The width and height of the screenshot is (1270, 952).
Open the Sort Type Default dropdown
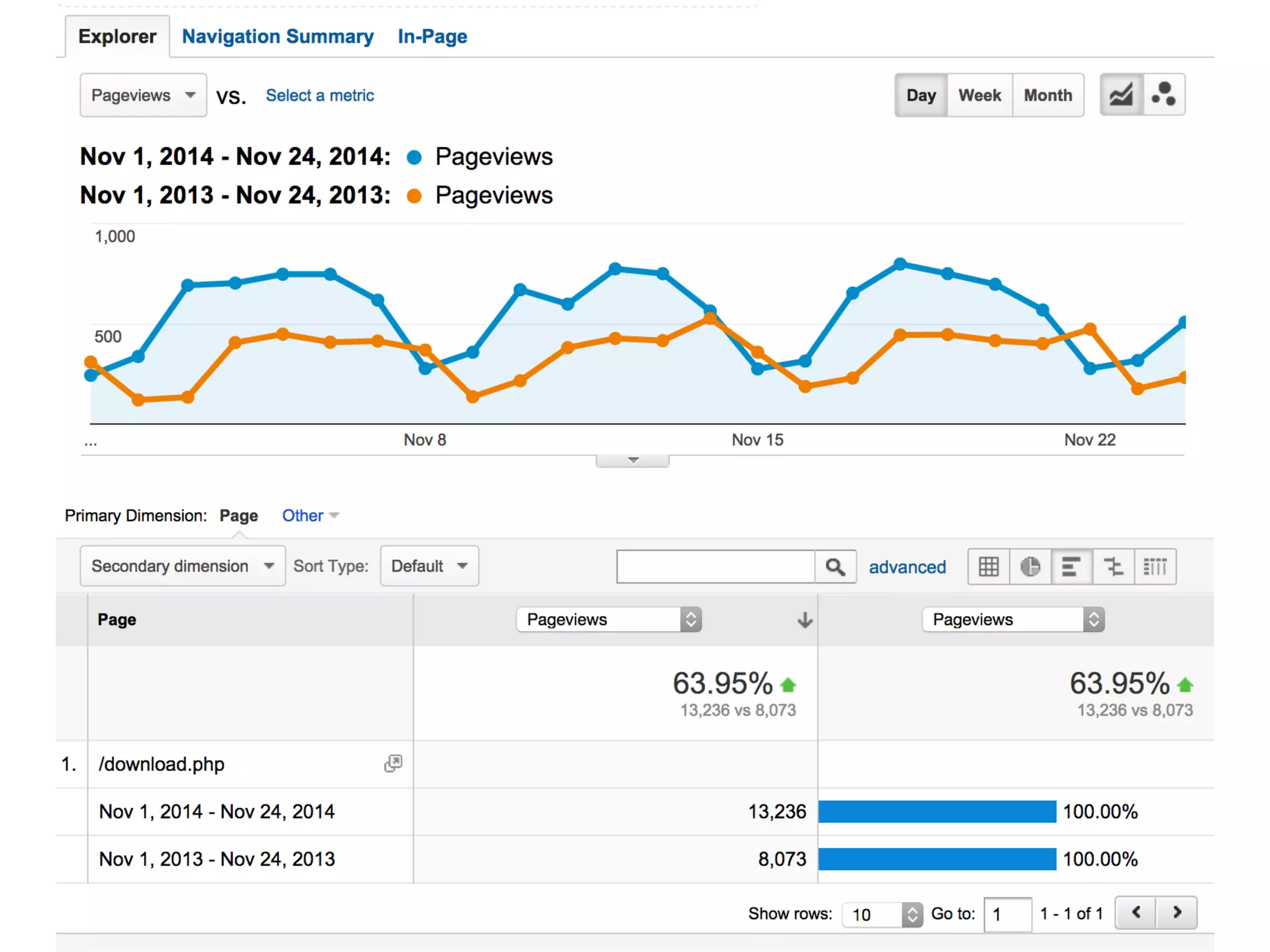click(x=429, y=566)
